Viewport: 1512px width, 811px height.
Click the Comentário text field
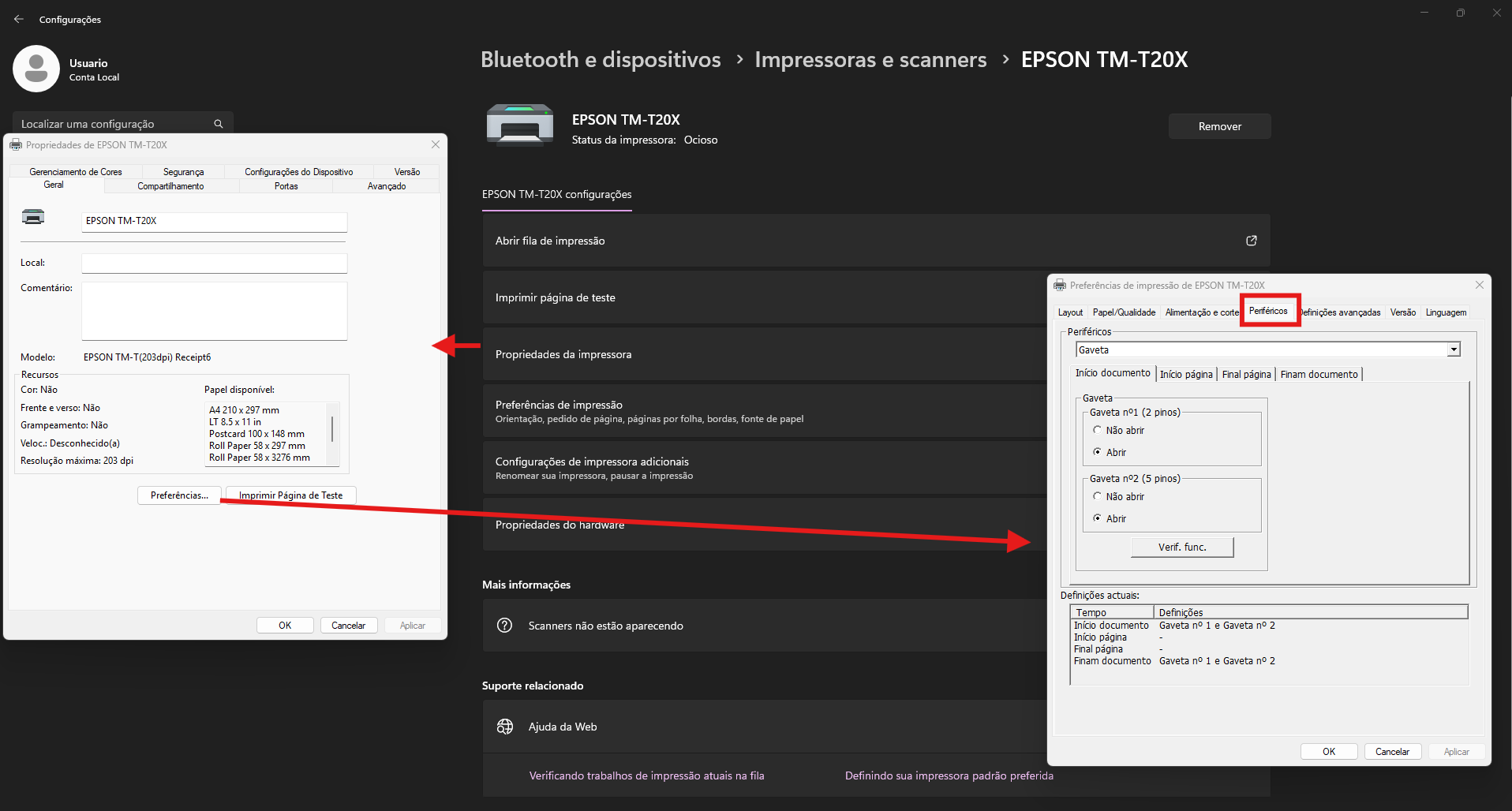[x=214, y=311]
